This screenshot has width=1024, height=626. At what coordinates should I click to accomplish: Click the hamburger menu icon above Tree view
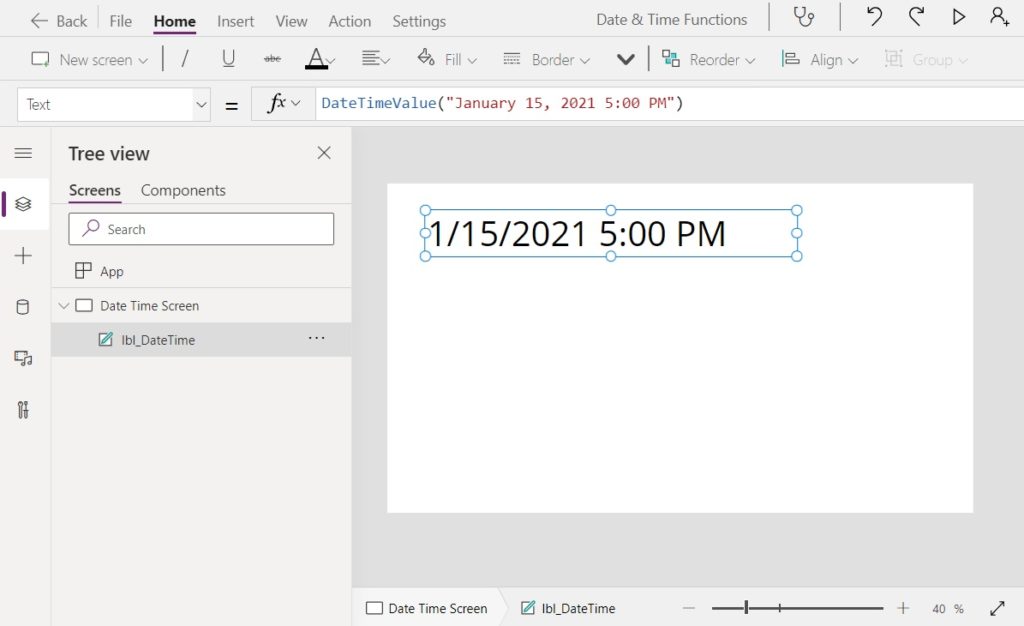point(22,153)
